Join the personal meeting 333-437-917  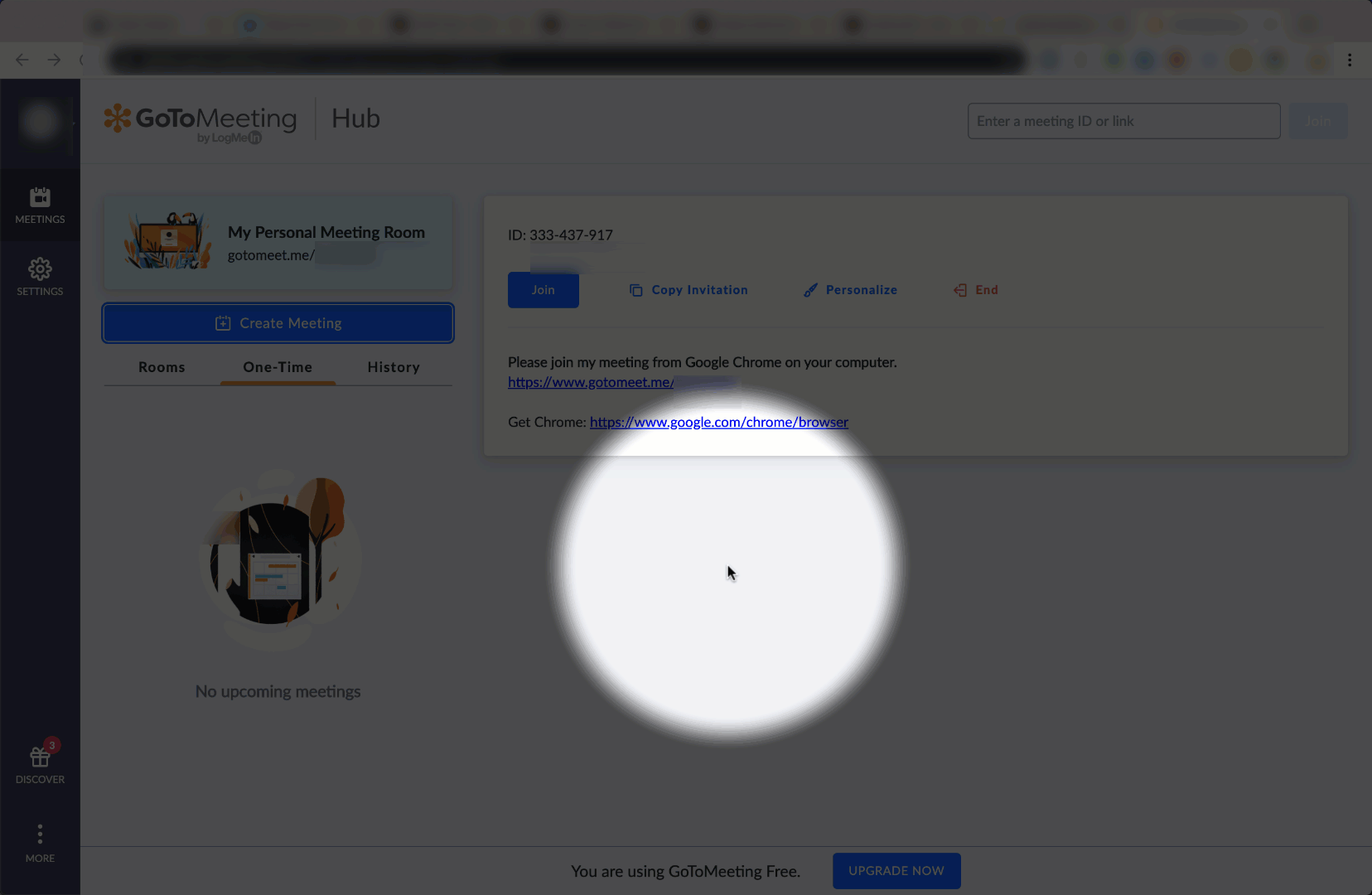tap(543, 290)
